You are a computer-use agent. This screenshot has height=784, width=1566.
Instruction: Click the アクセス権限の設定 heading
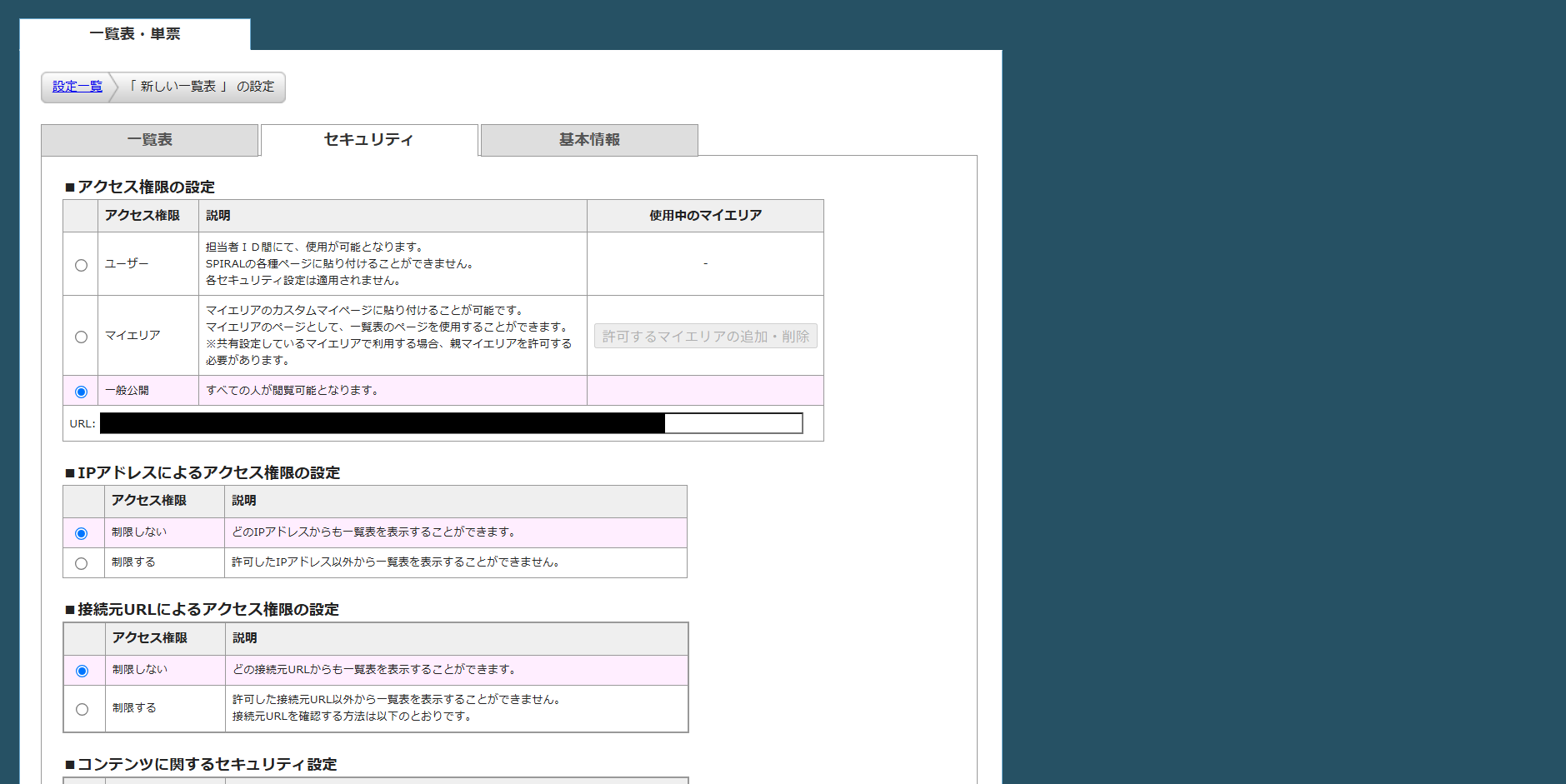coord(140,187)
